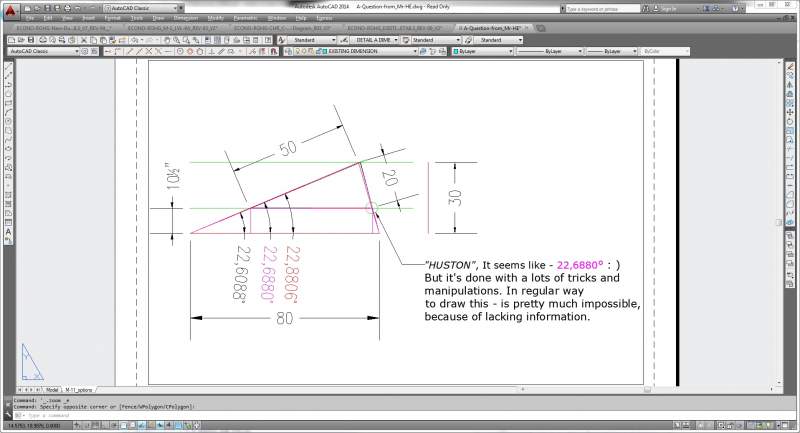This screenshot has width=800, height=433.
Task: Open Layer Properties Manager icon
Action: coord(288,51)
